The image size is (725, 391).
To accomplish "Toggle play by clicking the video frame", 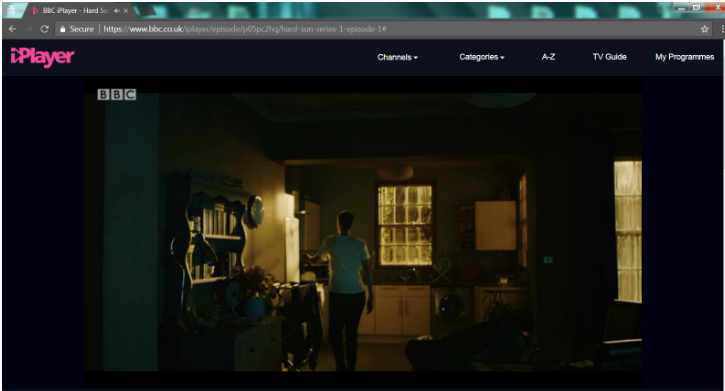I will coord(362,232).
